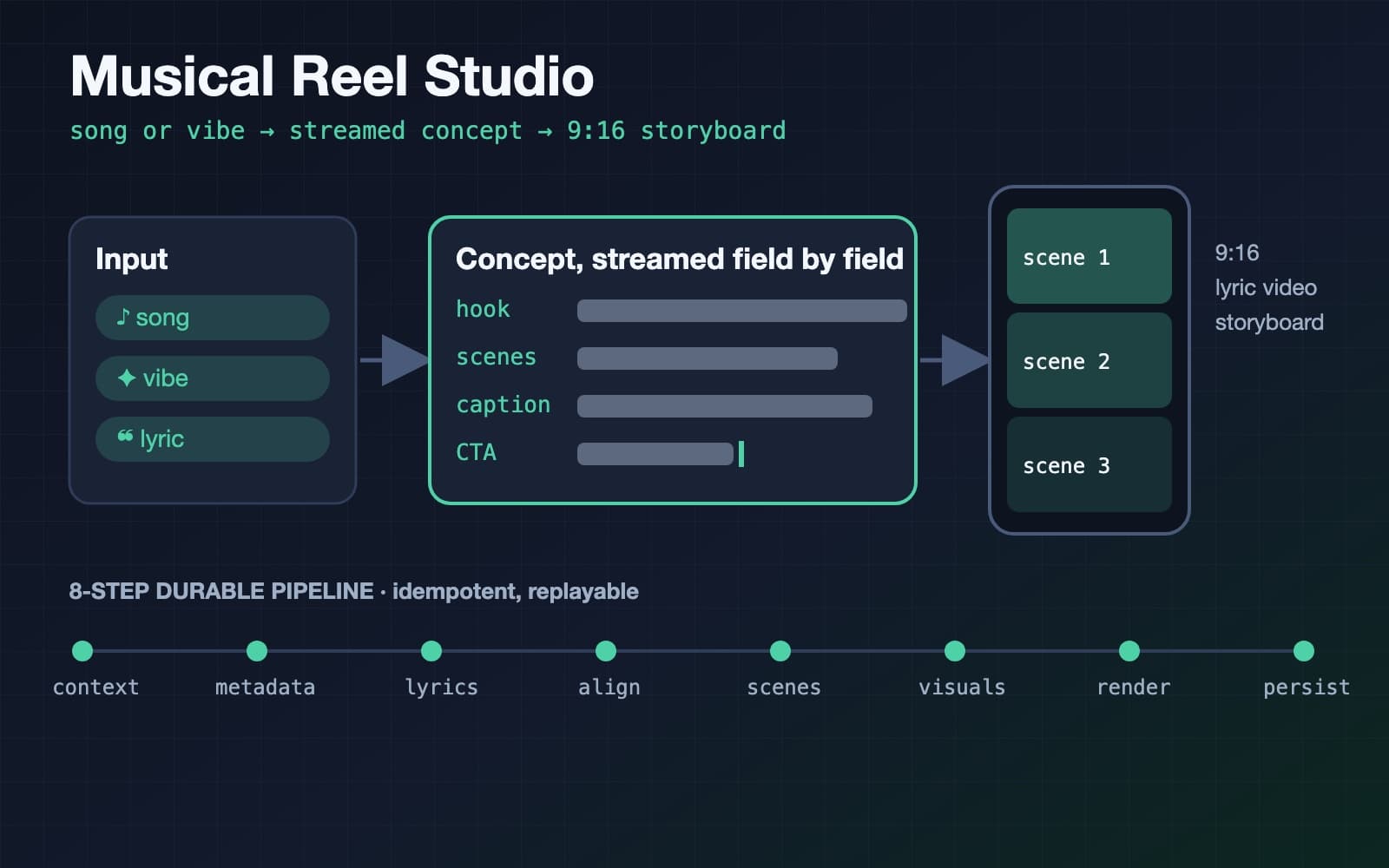1389x868 pixels.
Task: Select the context pipeline step dot
Action: click(82, 651)
